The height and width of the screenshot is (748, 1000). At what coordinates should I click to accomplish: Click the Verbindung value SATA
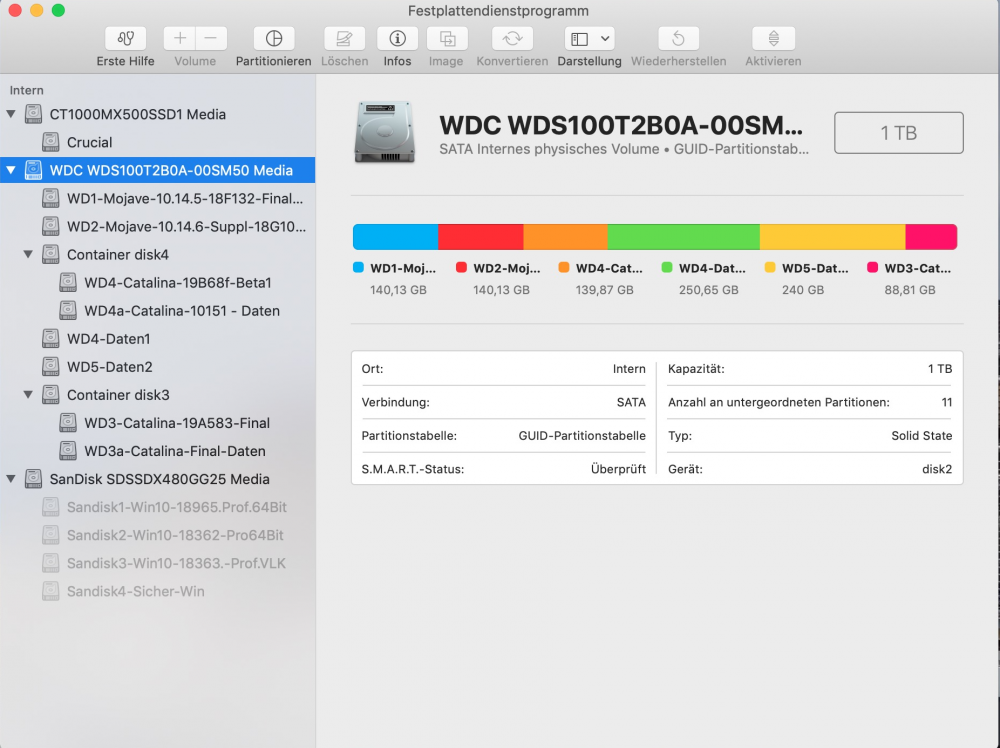click(x=631, y=402)
